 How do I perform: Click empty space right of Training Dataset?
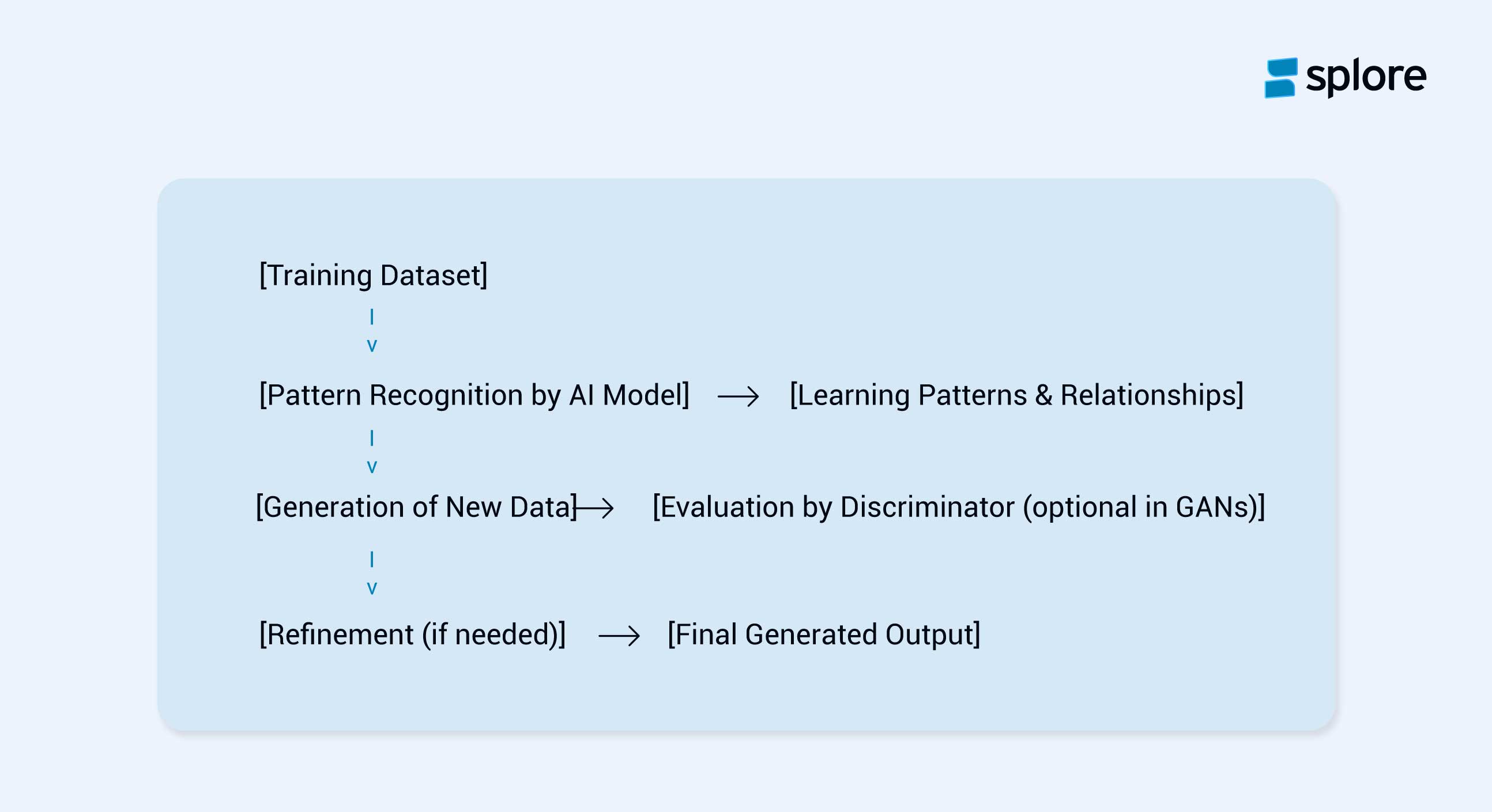[x=811, y=275]
